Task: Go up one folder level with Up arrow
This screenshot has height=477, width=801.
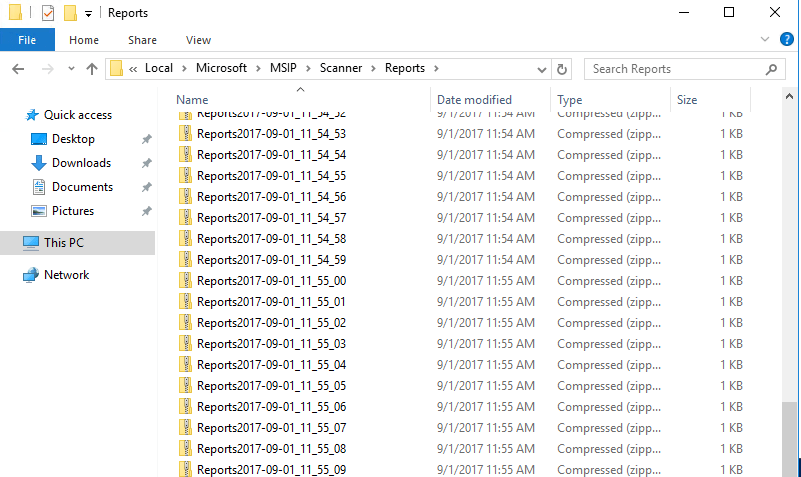Action: coord(92,69)
